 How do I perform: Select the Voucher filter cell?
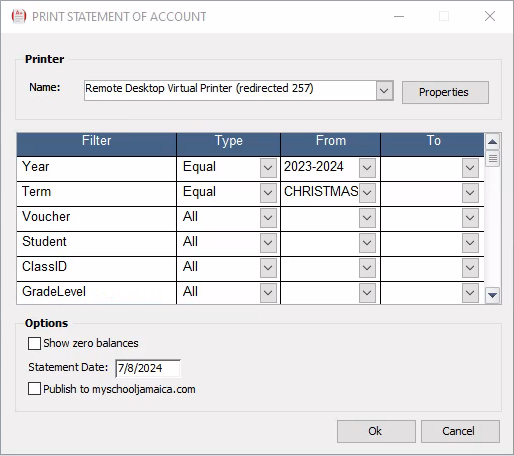click(x=96, y=219)
